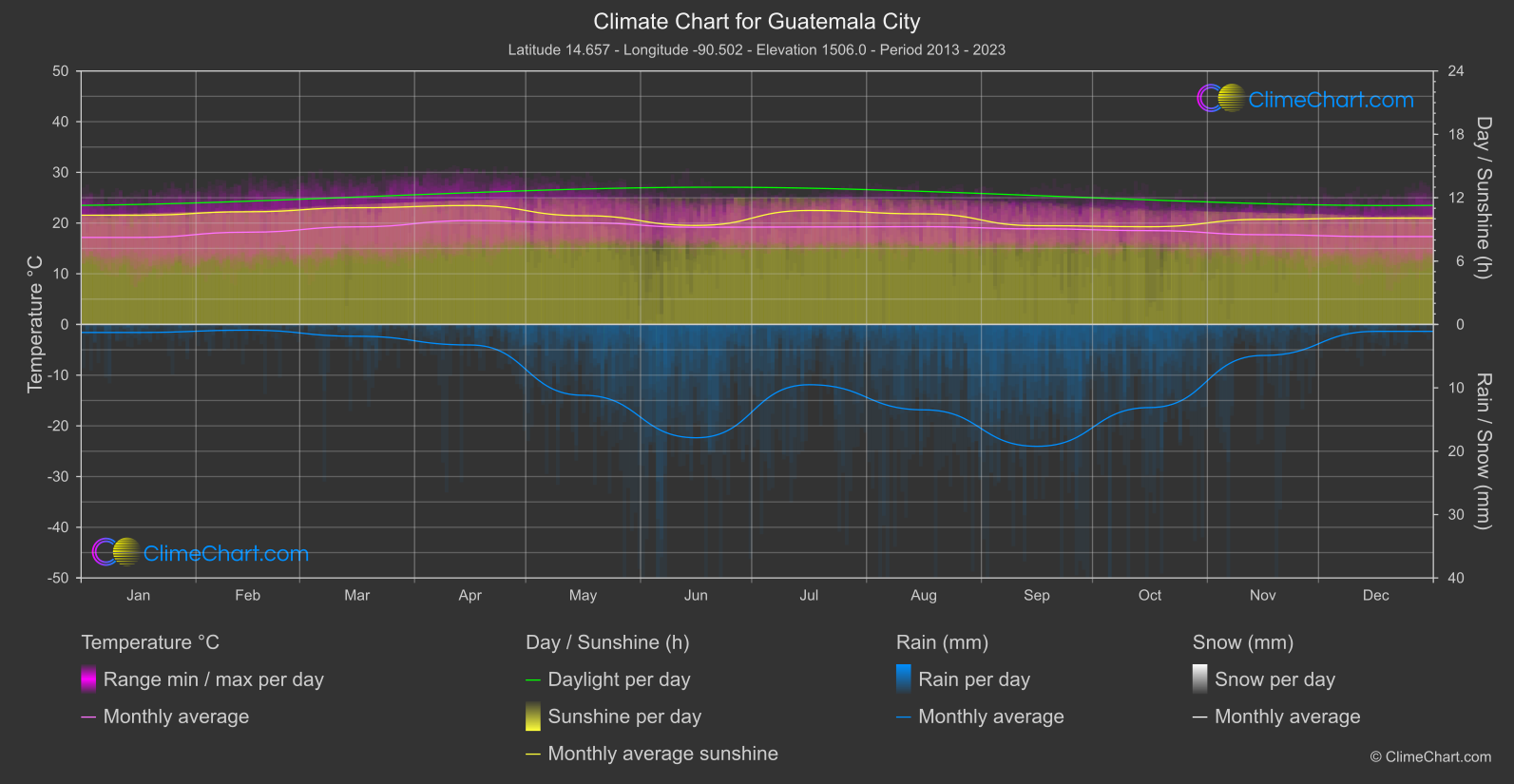Click the Rain (mm) legend heading
This screenshot has width=1514, height=784.
[x=942, y=642]
